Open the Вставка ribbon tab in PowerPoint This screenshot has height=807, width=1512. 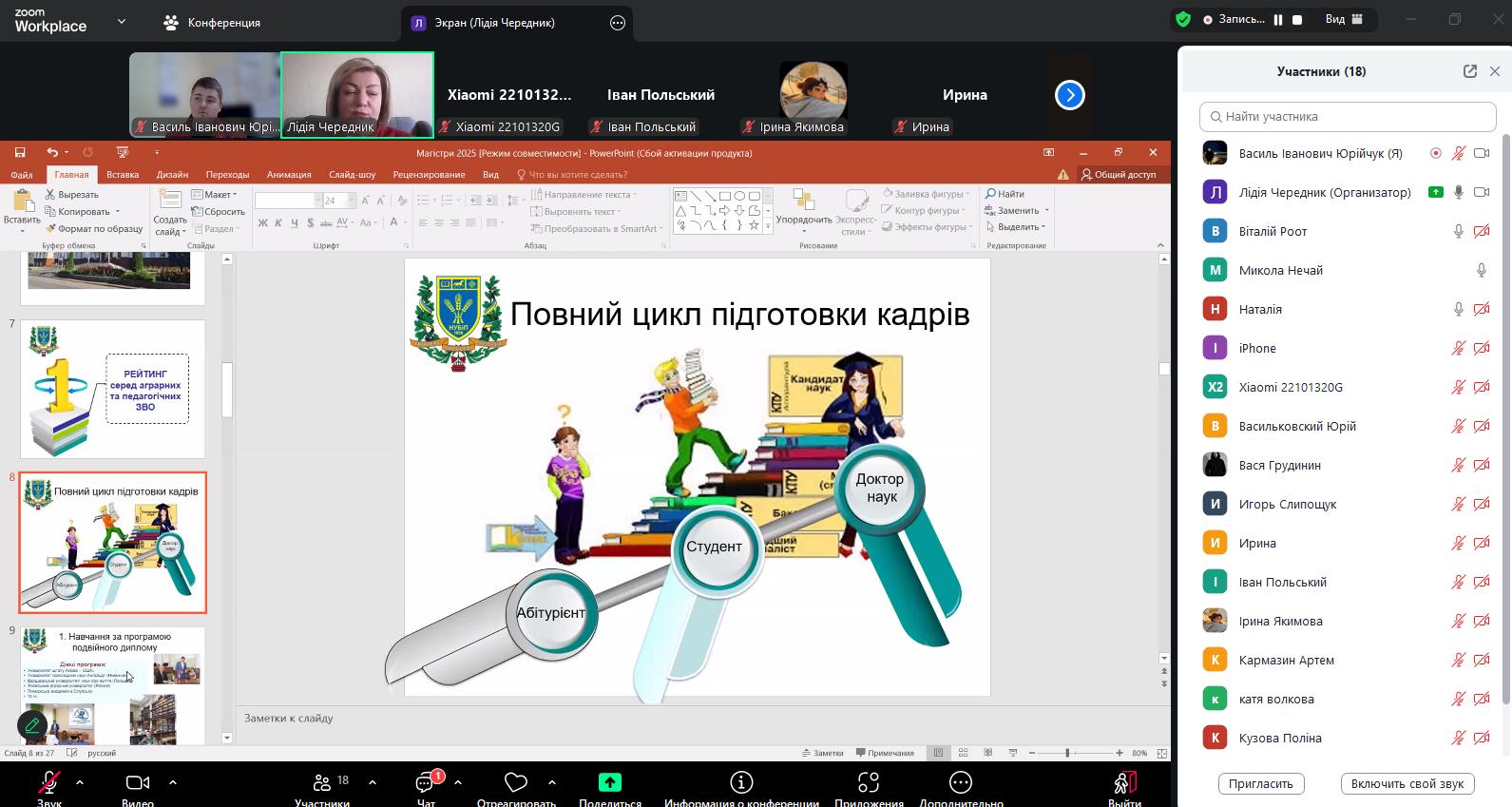pyautogui.click(x=123, y=175)
